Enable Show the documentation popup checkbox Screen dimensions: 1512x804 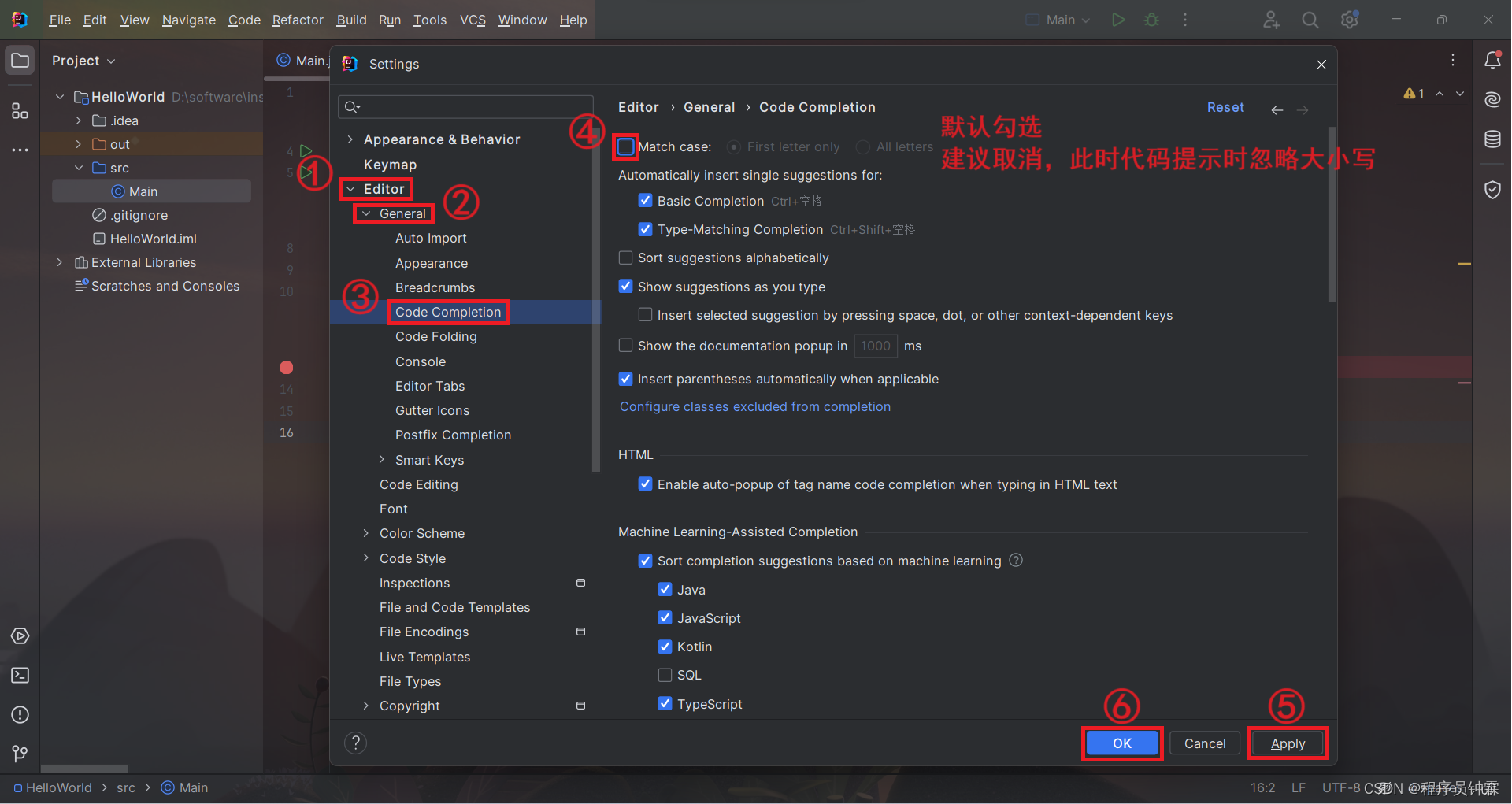[625, 345]
